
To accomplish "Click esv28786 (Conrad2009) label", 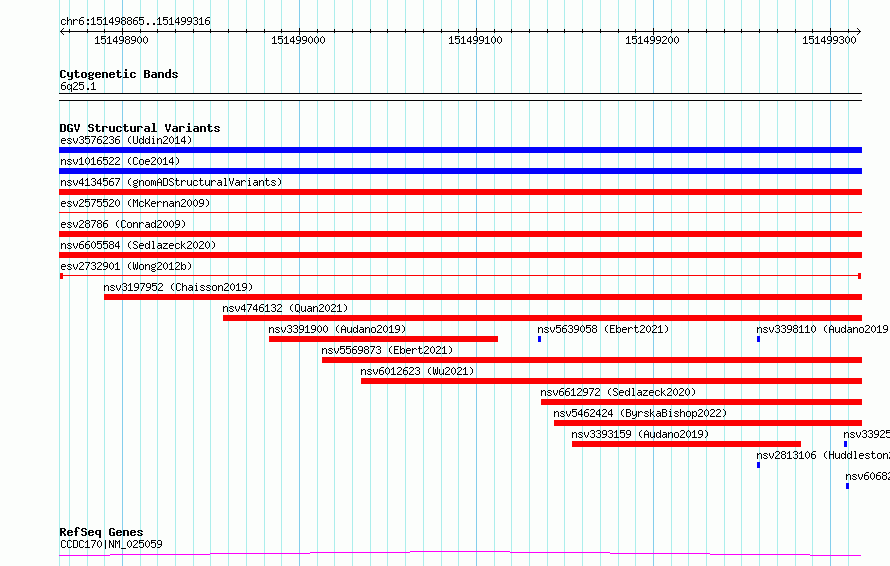I will click(x=123, y=224).
